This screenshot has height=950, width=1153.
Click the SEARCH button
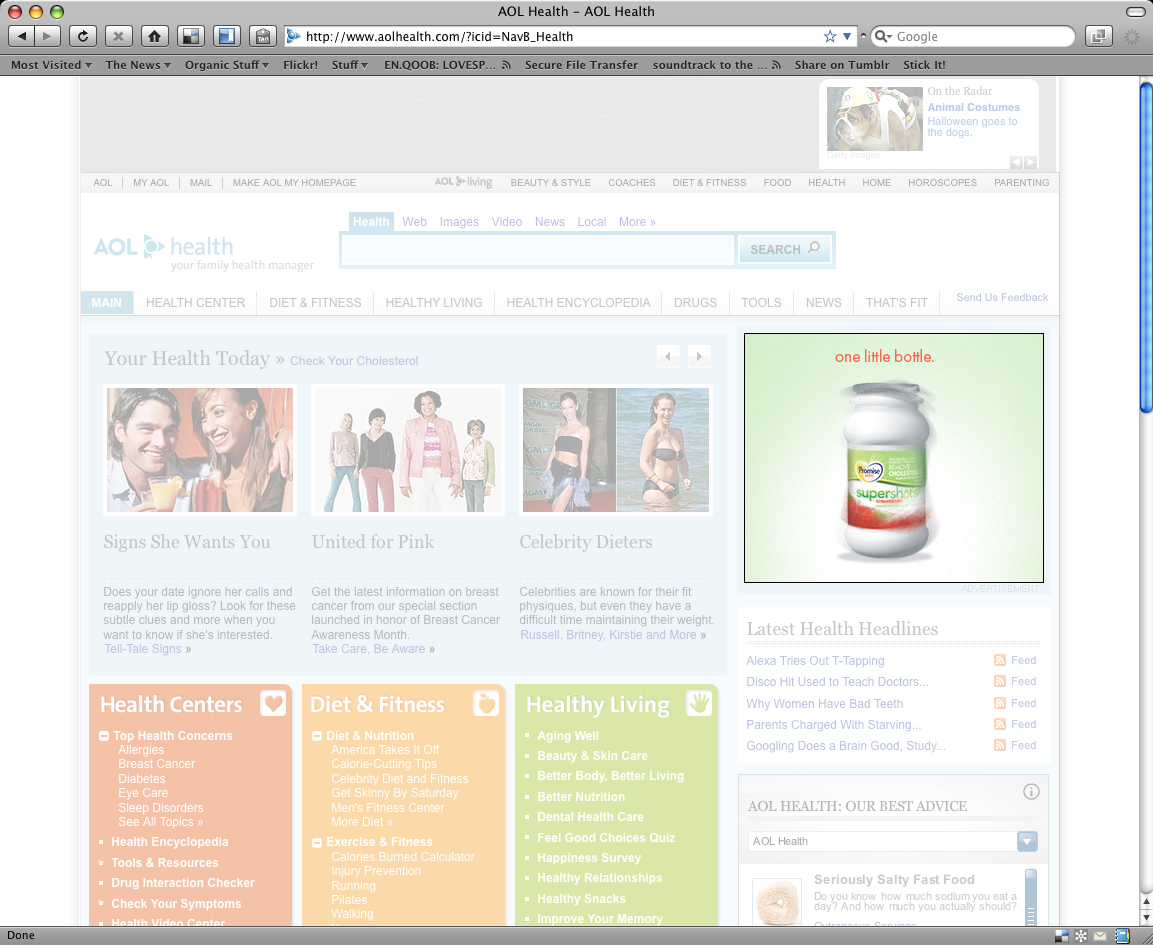[x=785, y=249]
